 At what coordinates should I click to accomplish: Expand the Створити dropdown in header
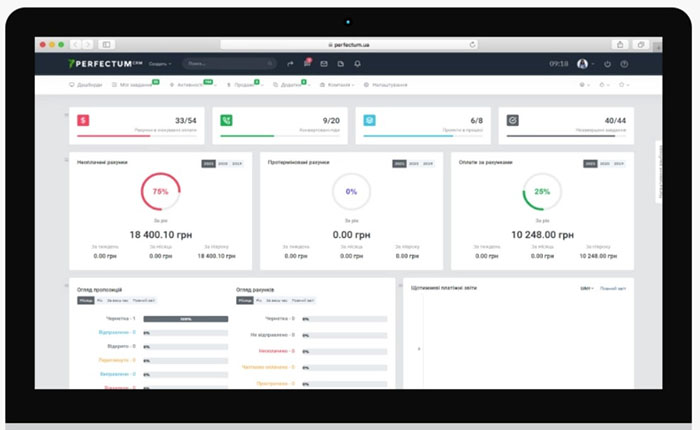(160, 64)
